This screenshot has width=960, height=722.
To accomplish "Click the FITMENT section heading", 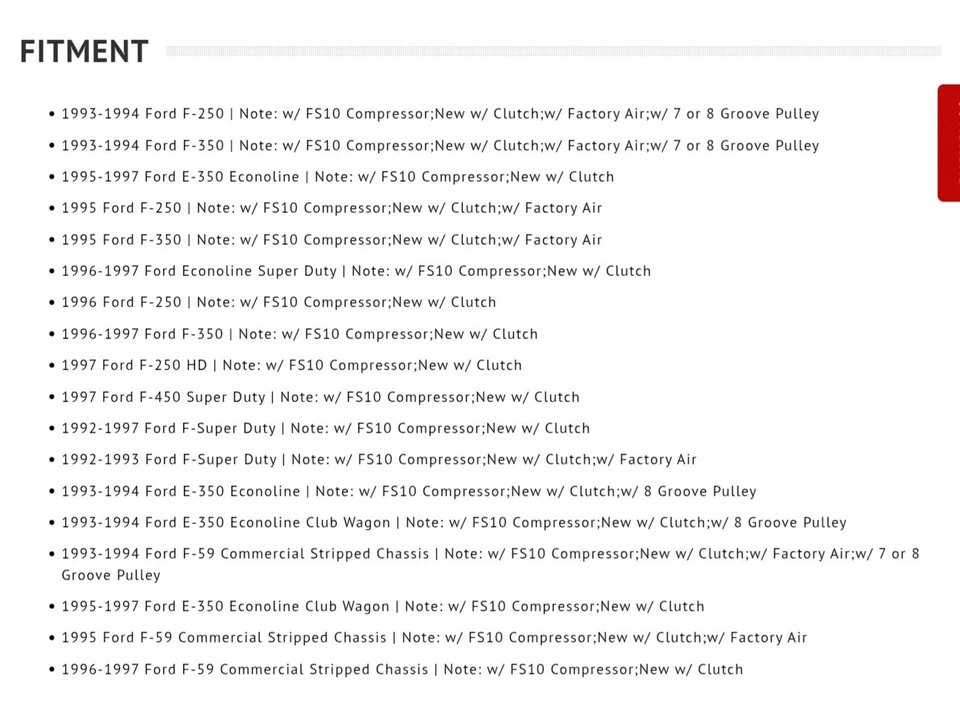I will [84, 51].
